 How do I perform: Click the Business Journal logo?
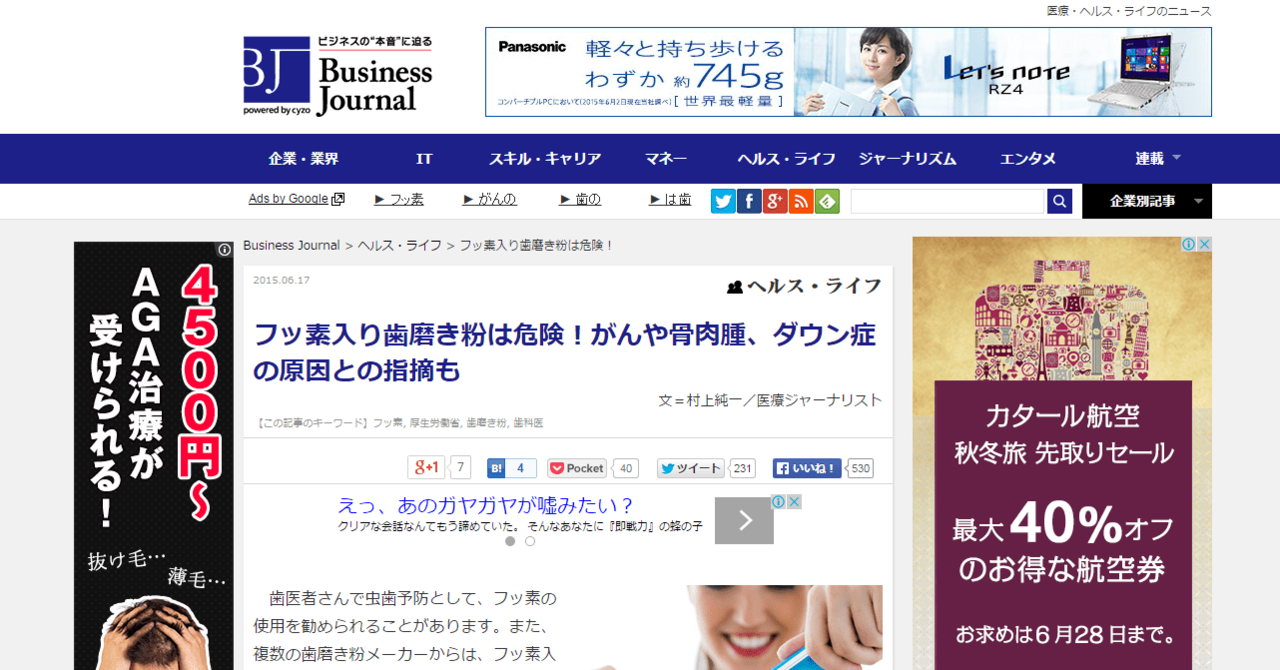[x=338, y=76]
